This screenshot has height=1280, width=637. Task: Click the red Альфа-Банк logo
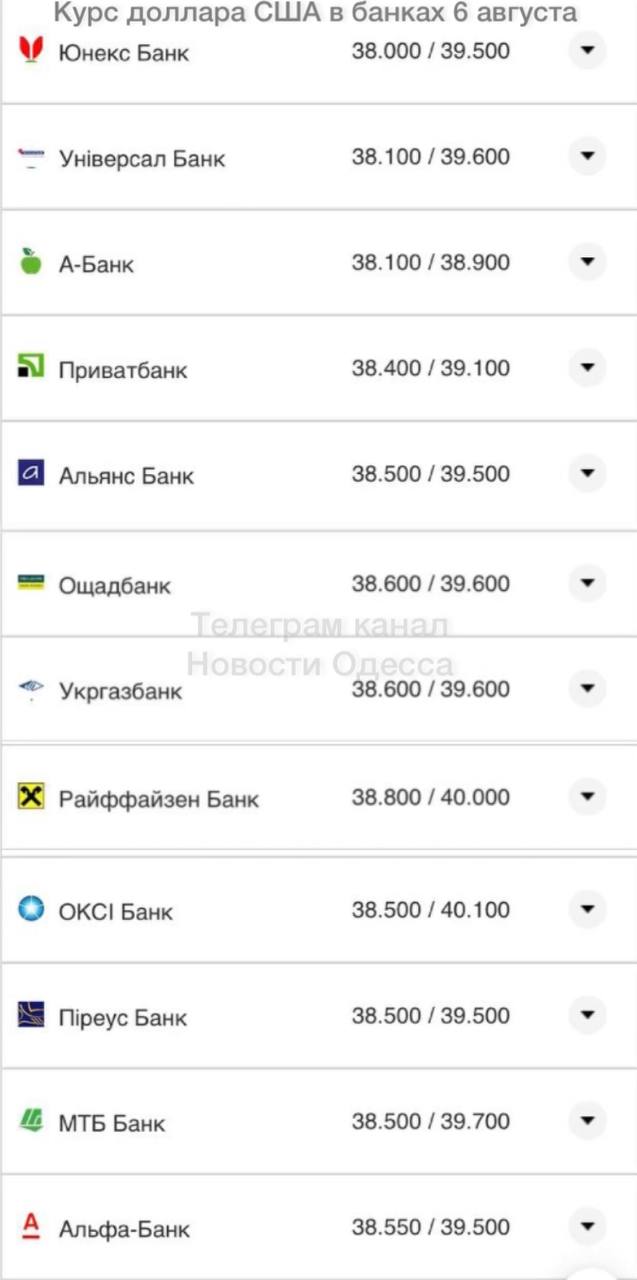tap(31, 1226)
